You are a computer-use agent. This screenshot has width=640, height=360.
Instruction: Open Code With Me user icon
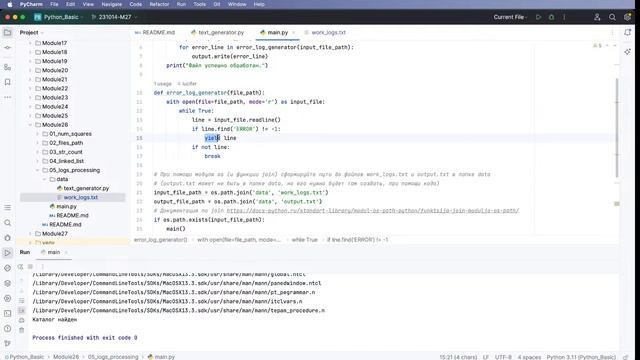click(x=597, y=17)
